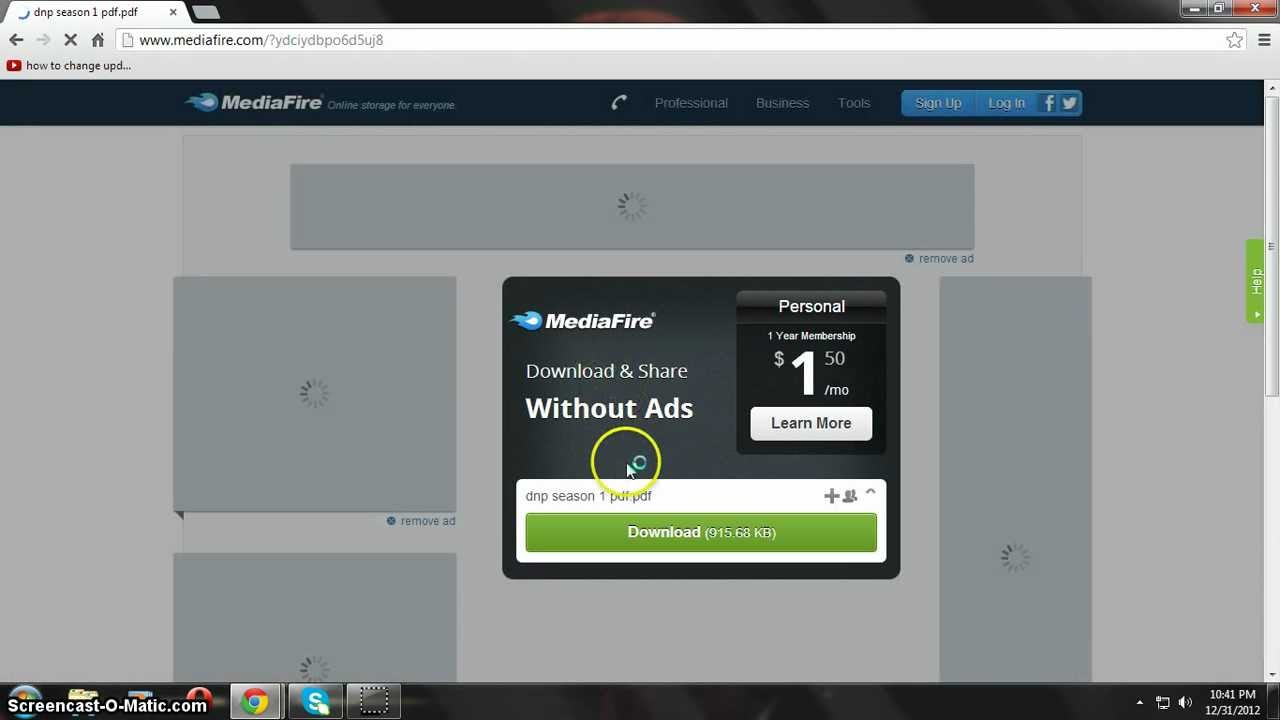Click the 1 Year Membership price text
This screenshot has height=720, width=1280.
click(x=811, y=336)
